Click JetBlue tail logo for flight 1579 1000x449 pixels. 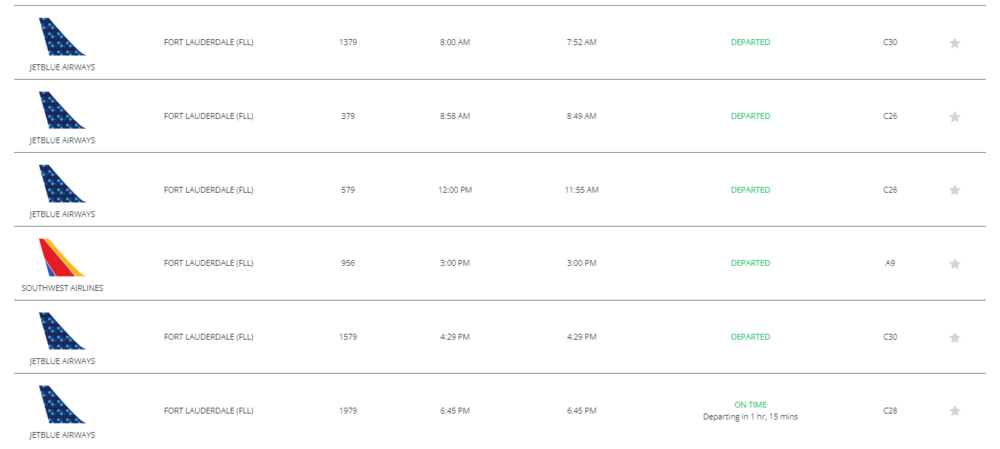pos(62,331)
